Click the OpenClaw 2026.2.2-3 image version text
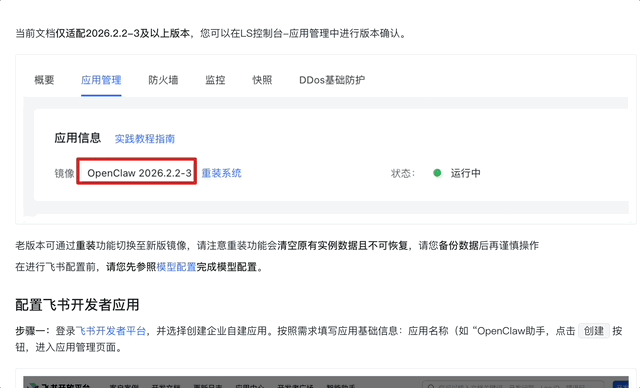 coord(139,173)
